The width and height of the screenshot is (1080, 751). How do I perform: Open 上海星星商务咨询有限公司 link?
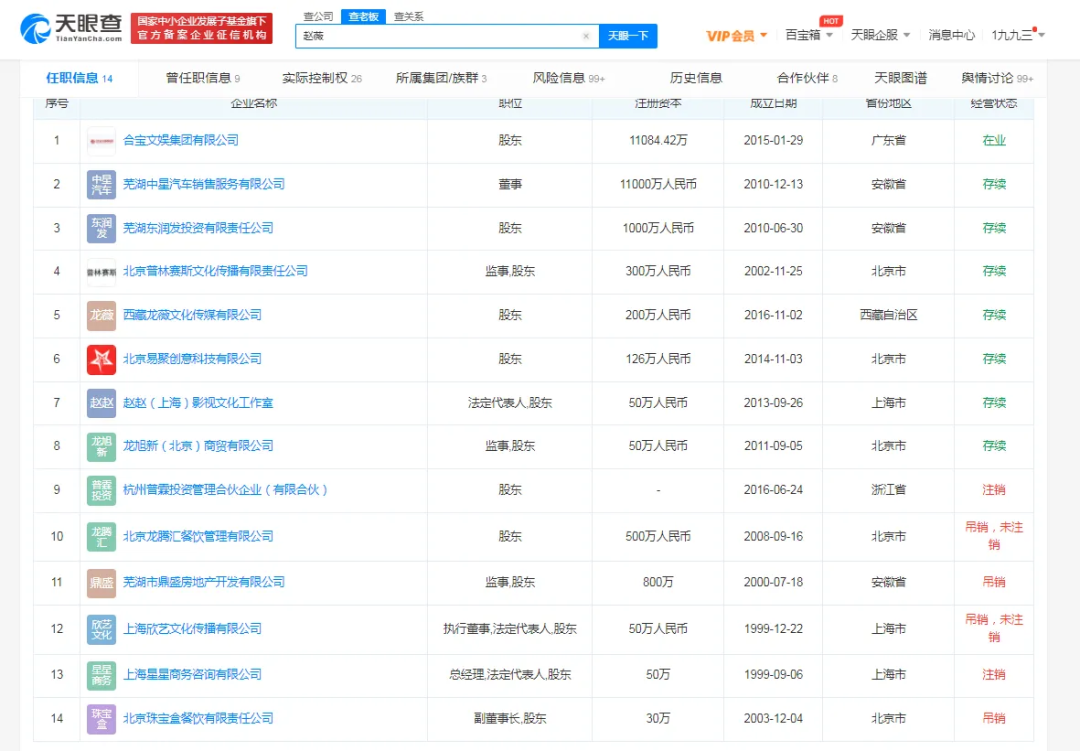[x=192, y=675]
